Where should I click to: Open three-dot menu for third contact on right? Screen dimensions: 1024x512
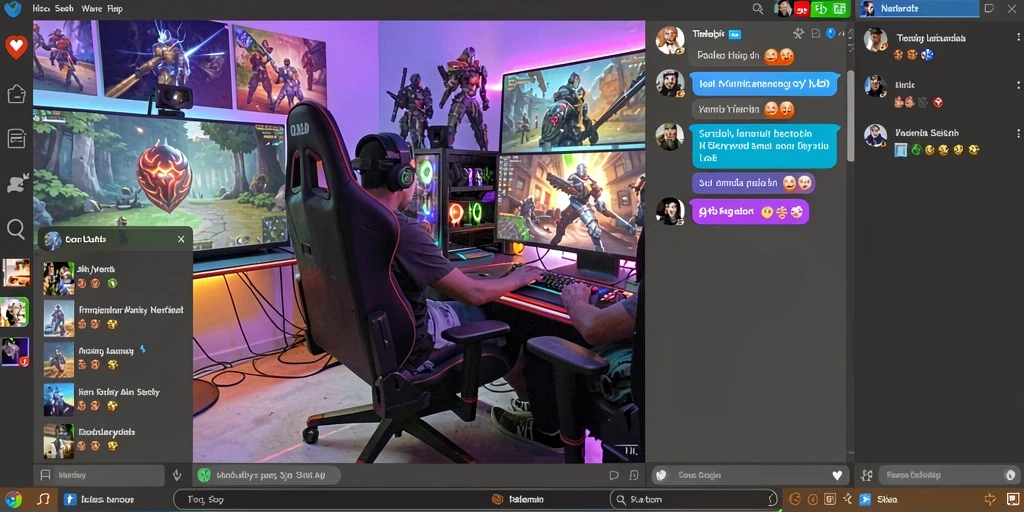point(1018,133)
